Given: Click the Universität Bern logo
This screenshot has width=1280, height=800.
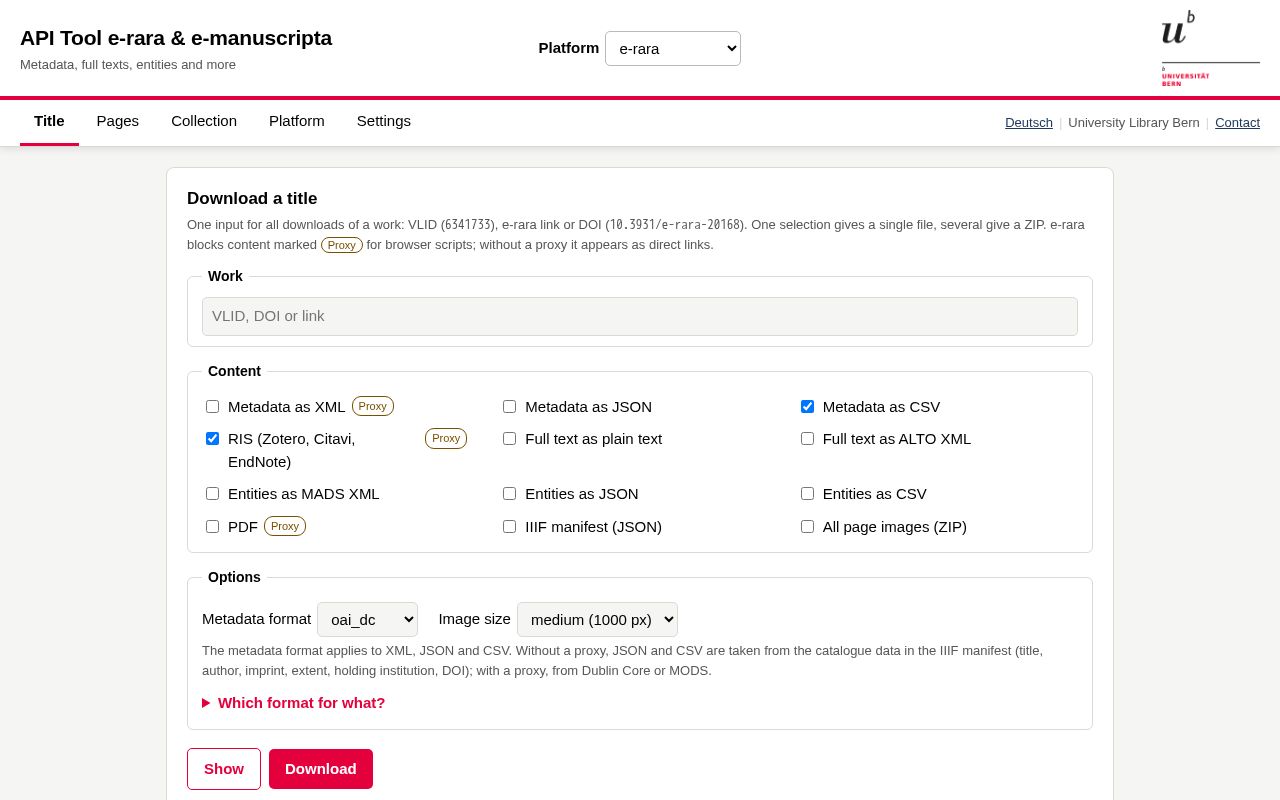Looking at the screenshot, I should pos(1210,48).
